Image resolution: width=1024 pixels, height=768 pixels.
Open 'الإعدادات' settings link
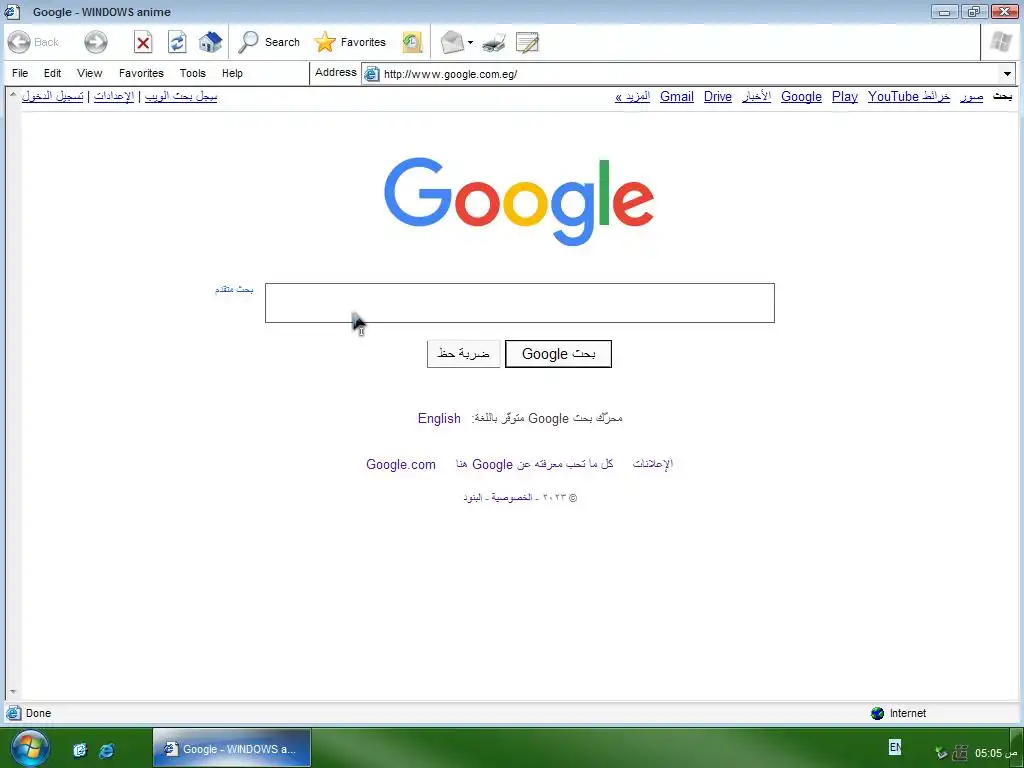pos(114,97)
